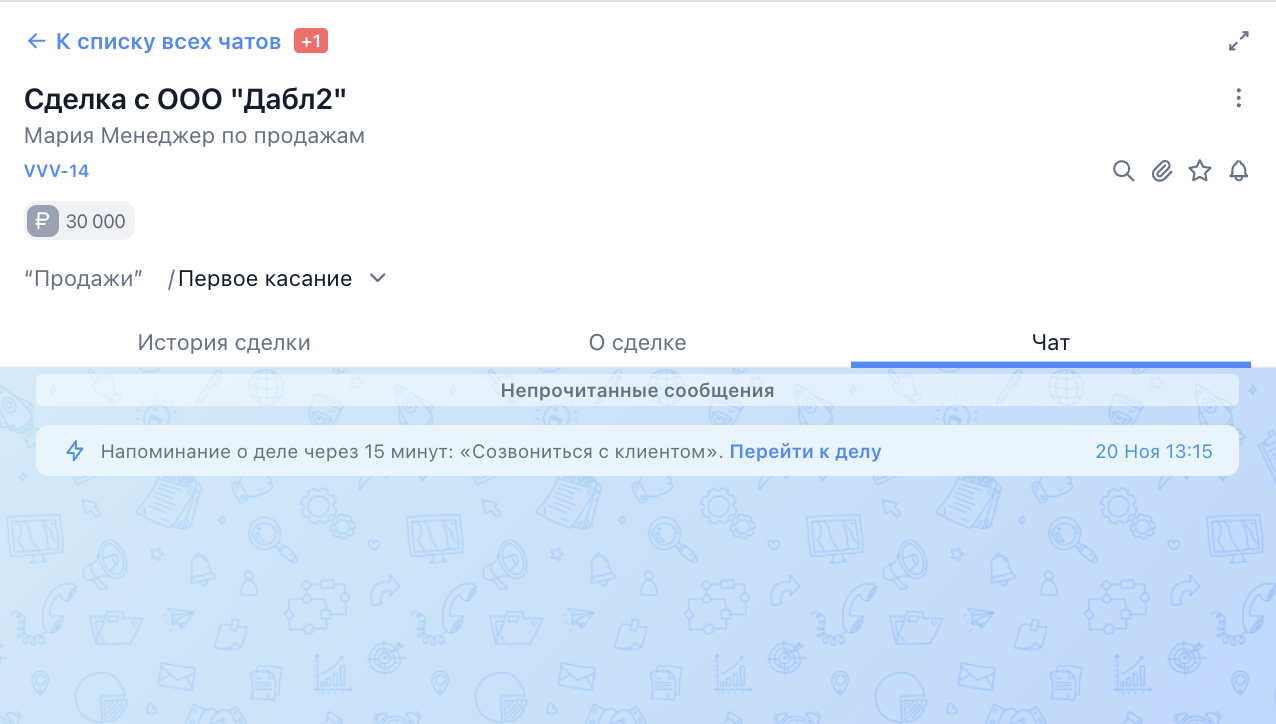Click the ruble currency icon
The height and width of the screenshot is (724, 1276).
[x=43, y=221]
